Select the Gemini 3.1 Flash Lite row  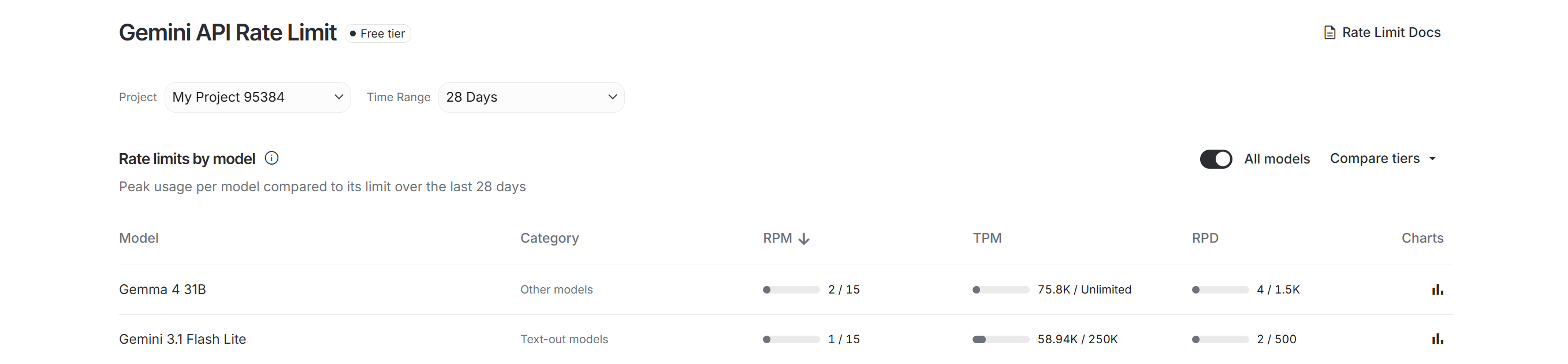click(x=183, y=339)
